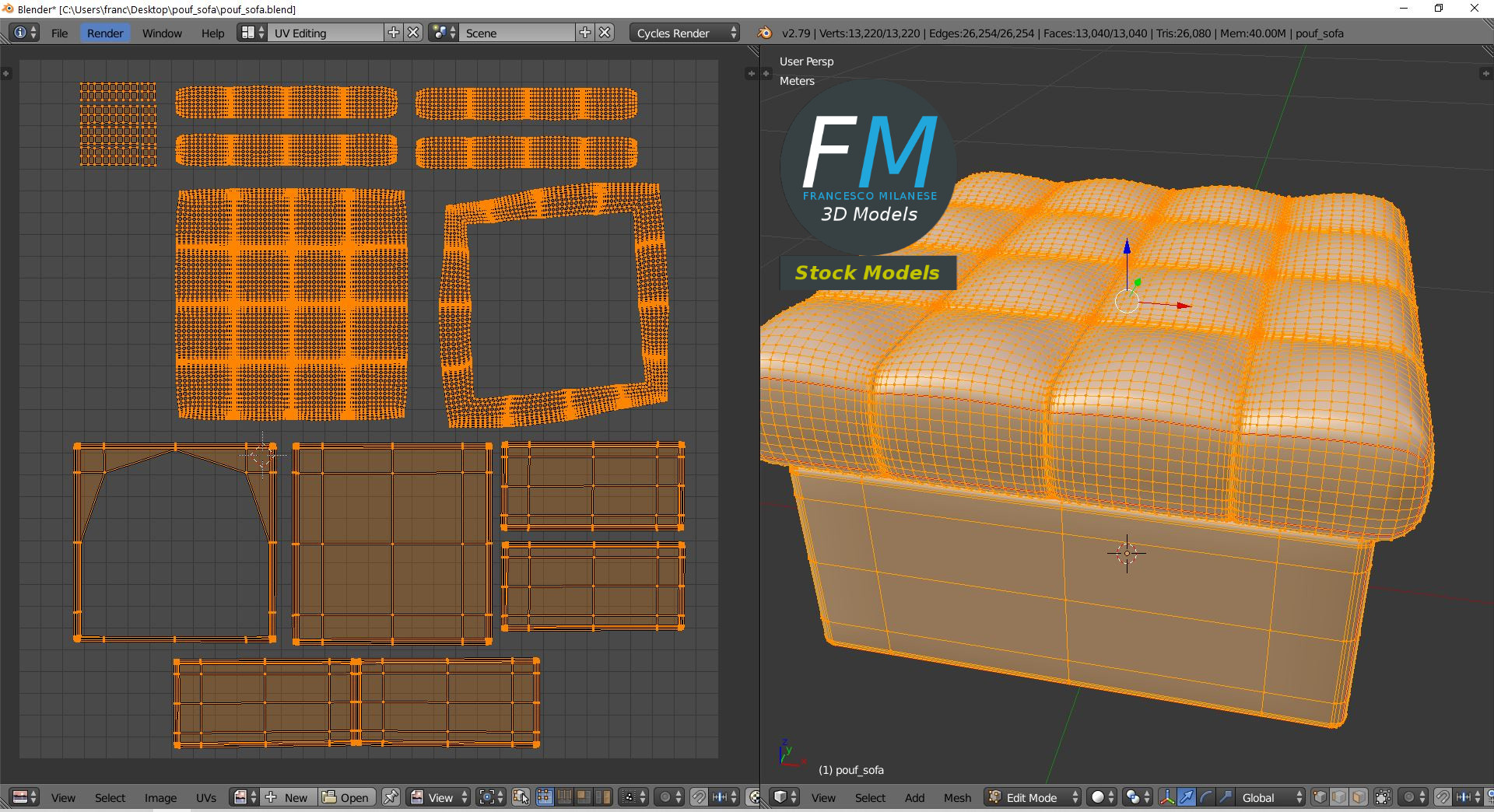Open the UVs menu
The height and width of the screenshot is (812, 1494).
(206, 797)
